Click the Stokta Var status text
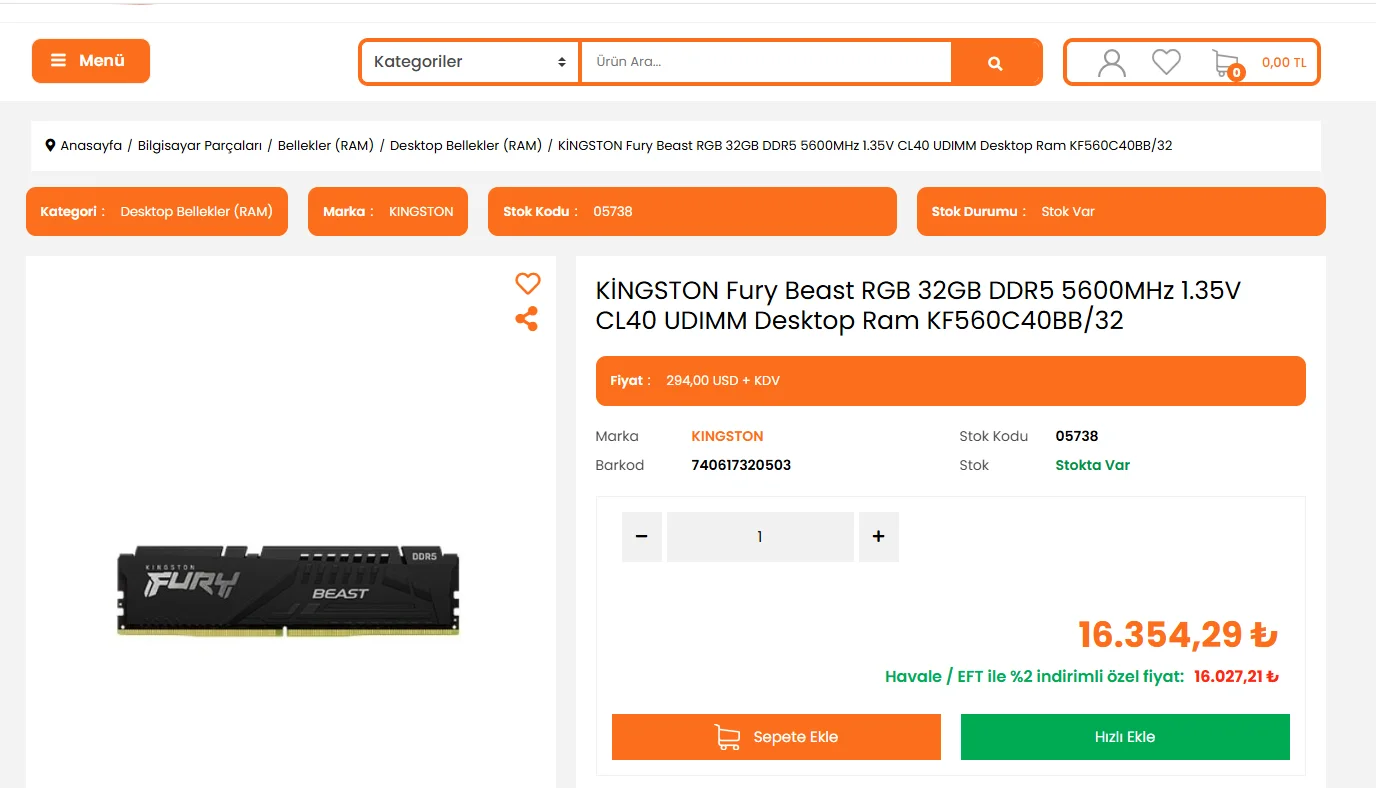The image size is (1376, 788). (1093, 465)
